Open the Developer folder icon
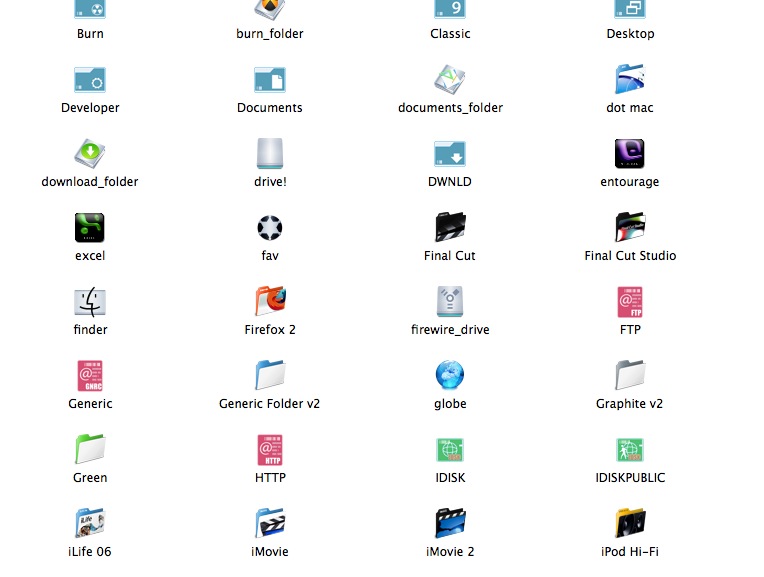 tap(90, 79)
